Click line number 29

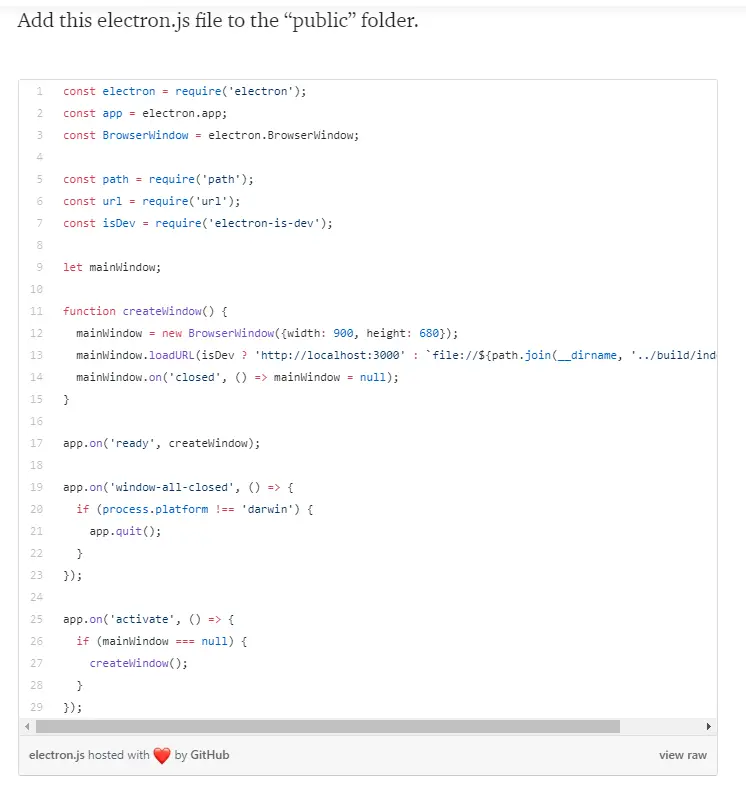(x=36, y=707)
